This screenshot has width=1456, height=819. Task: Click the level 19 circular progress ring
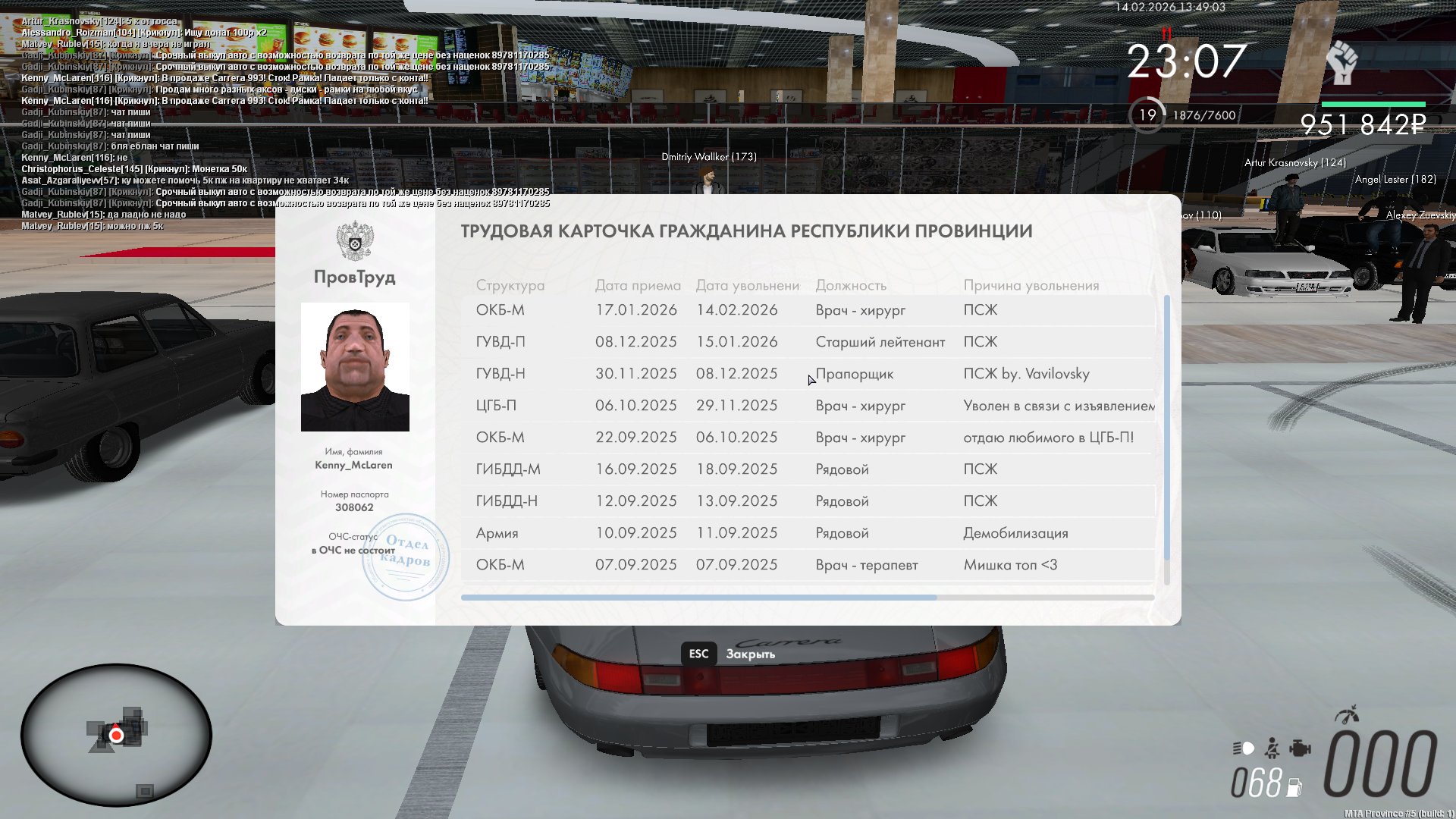(1147, 115)
